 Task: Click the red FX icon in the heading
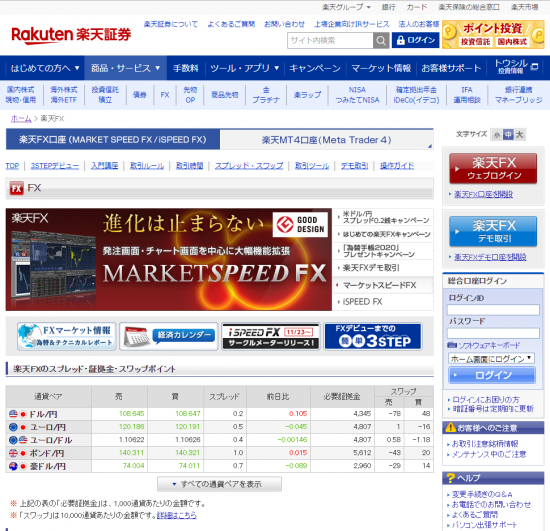pos(16,188)
